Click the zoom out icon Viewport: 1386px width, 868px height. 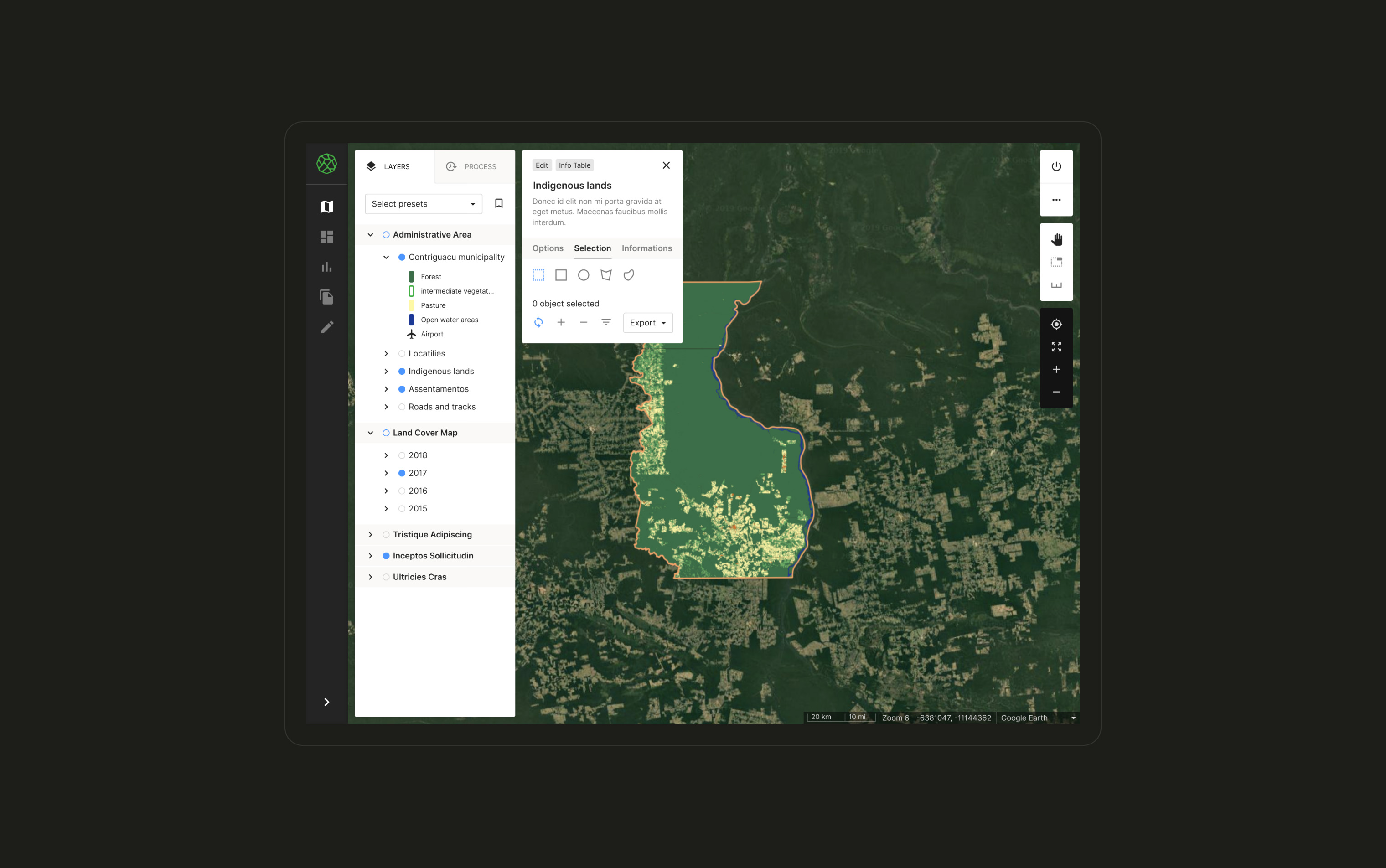pos(1056,391)
